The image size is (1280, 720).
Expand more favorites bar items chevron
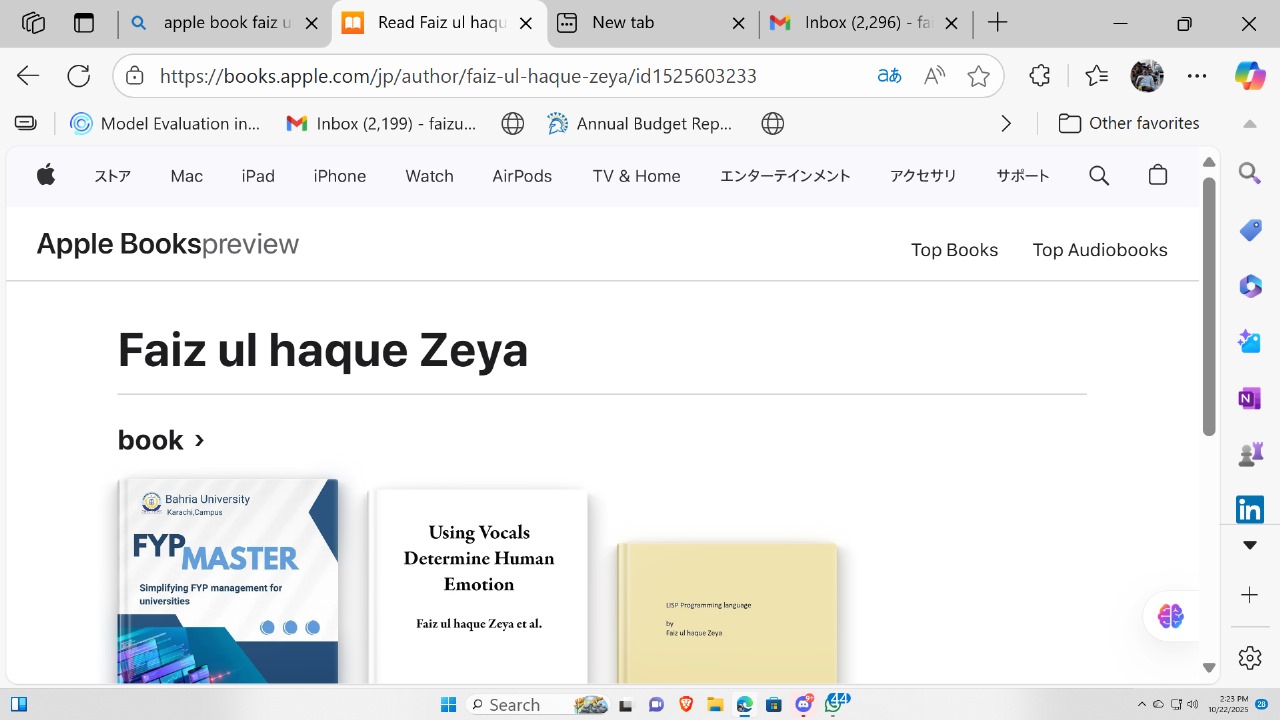(1006, 124)
